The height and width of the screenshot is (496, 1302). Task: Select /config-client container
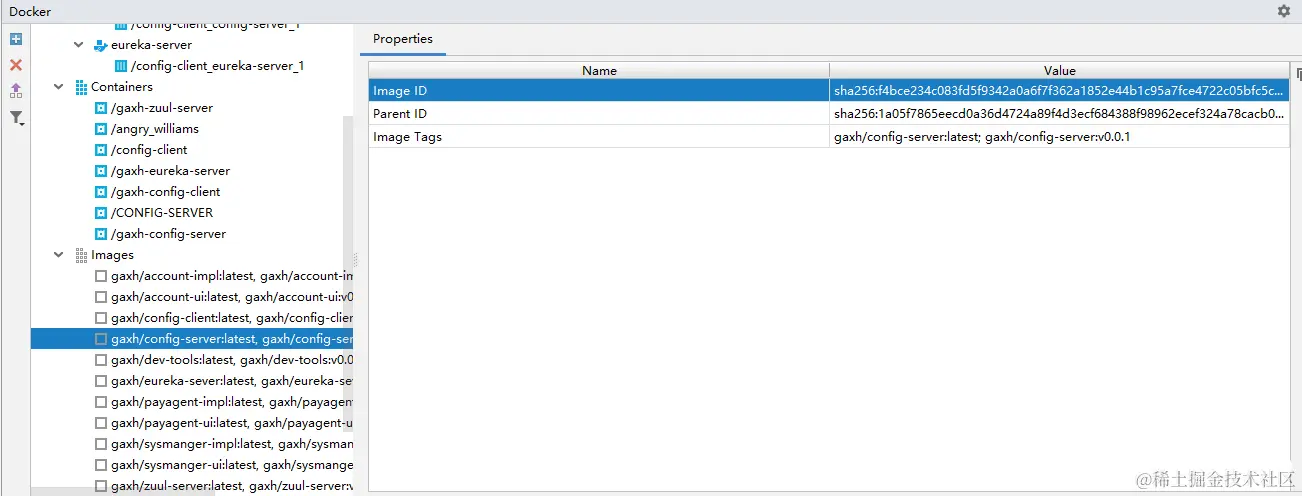click(x=149, y=150)
